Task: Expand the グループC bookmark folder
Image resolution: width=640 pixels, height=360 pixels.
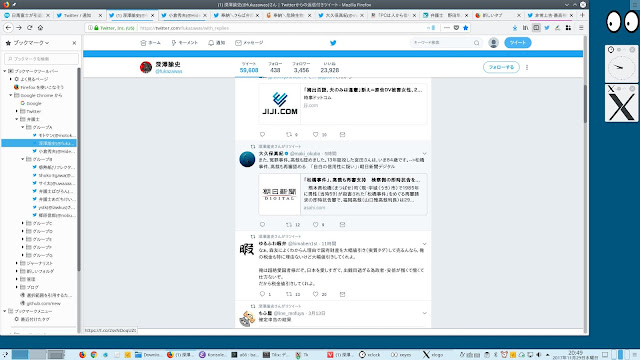Action: click(23, 223)
